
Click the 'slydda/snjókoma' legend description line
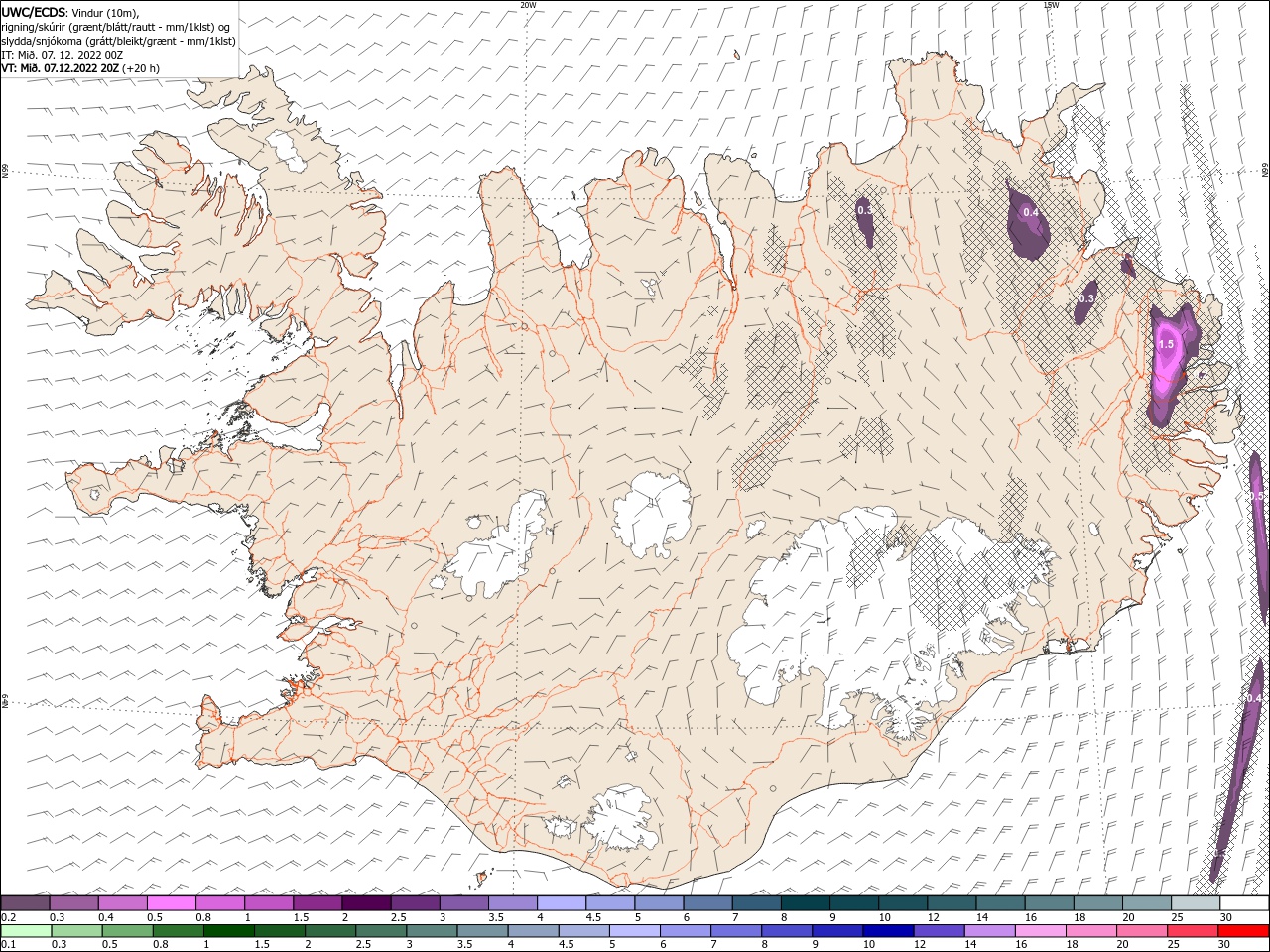(x=118, y=41)
